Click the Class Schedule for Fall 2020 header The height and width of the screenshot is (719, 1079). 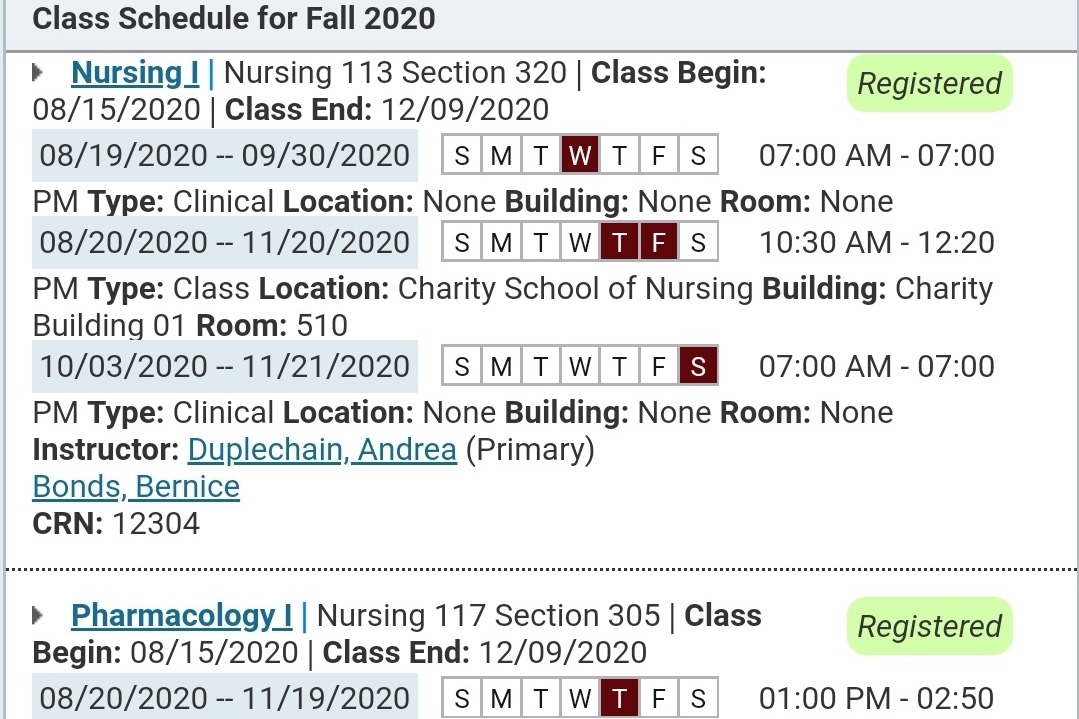tap(234, 19)
